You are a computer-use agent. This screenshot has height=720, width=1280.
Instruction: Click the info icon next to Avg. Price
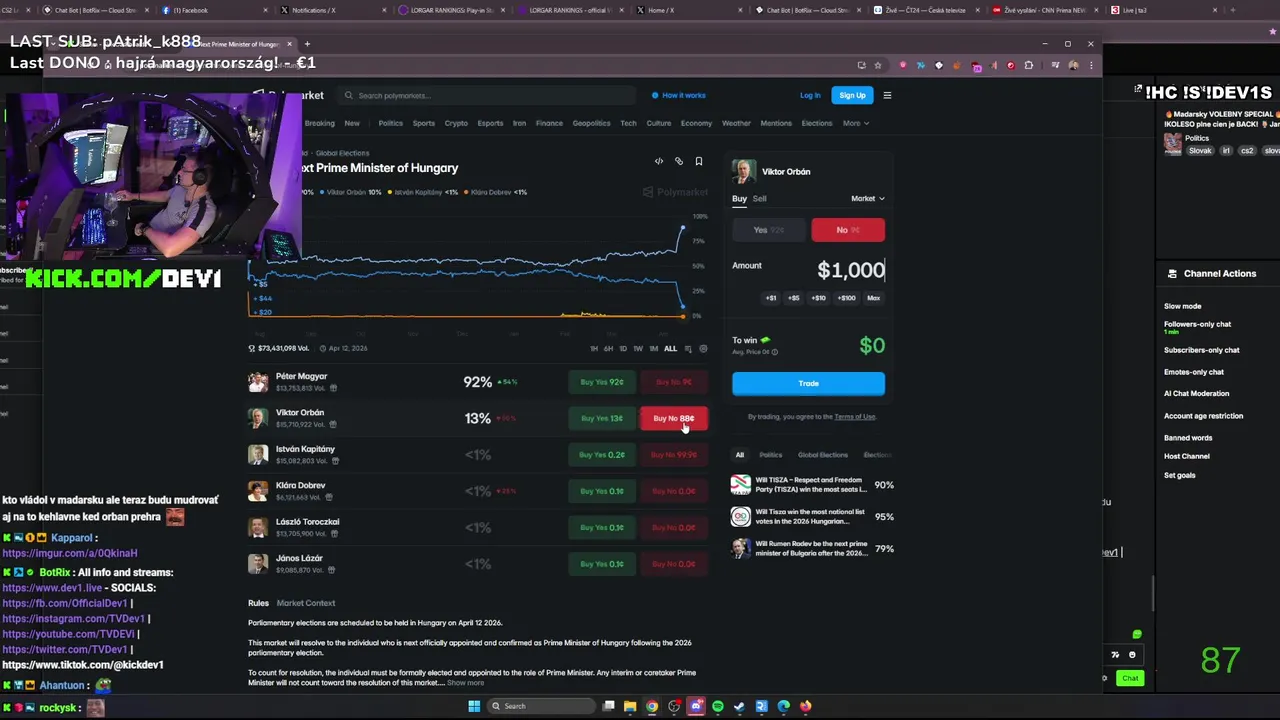[775, 352]
